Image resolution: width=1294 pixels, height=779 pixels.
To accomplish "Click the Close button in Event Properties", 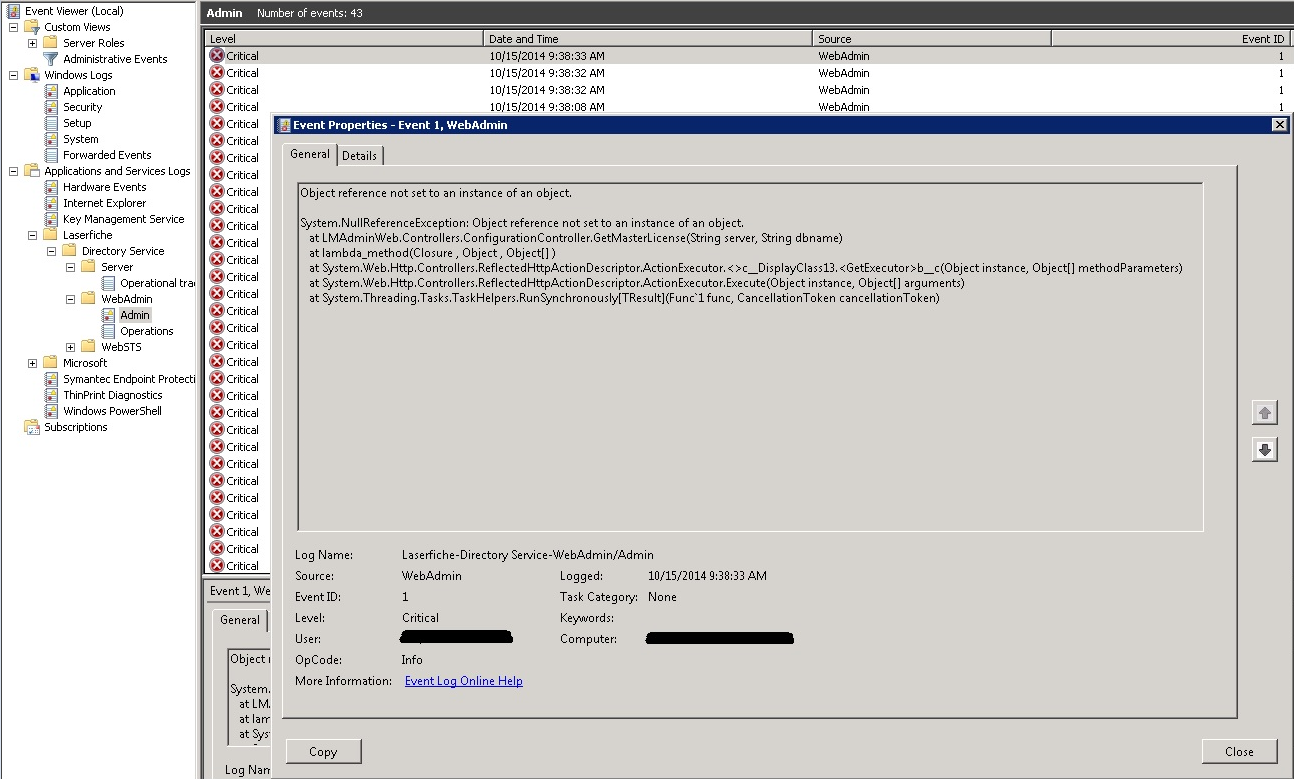I will 1239,752.
